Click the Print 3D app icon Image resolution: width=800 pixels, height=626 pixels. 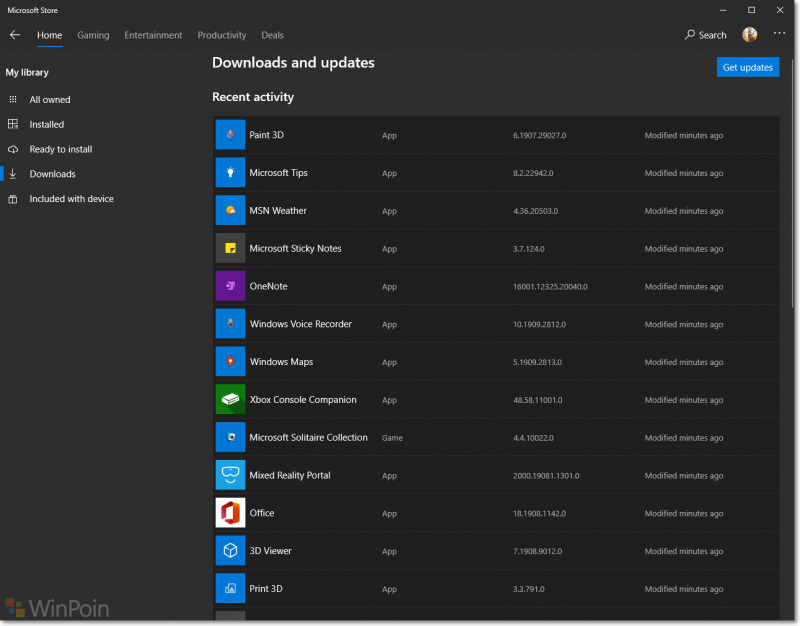click(x=230, y=588)
